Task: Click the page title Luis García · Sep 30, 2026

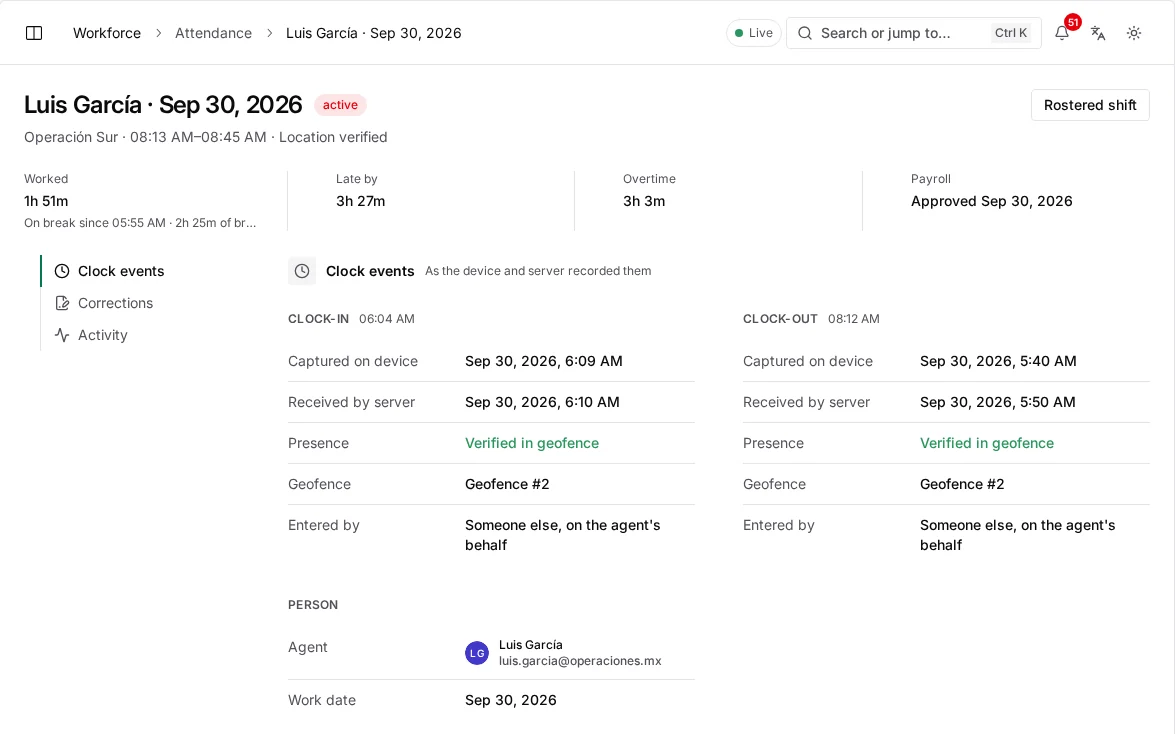Action: [163, 105]
